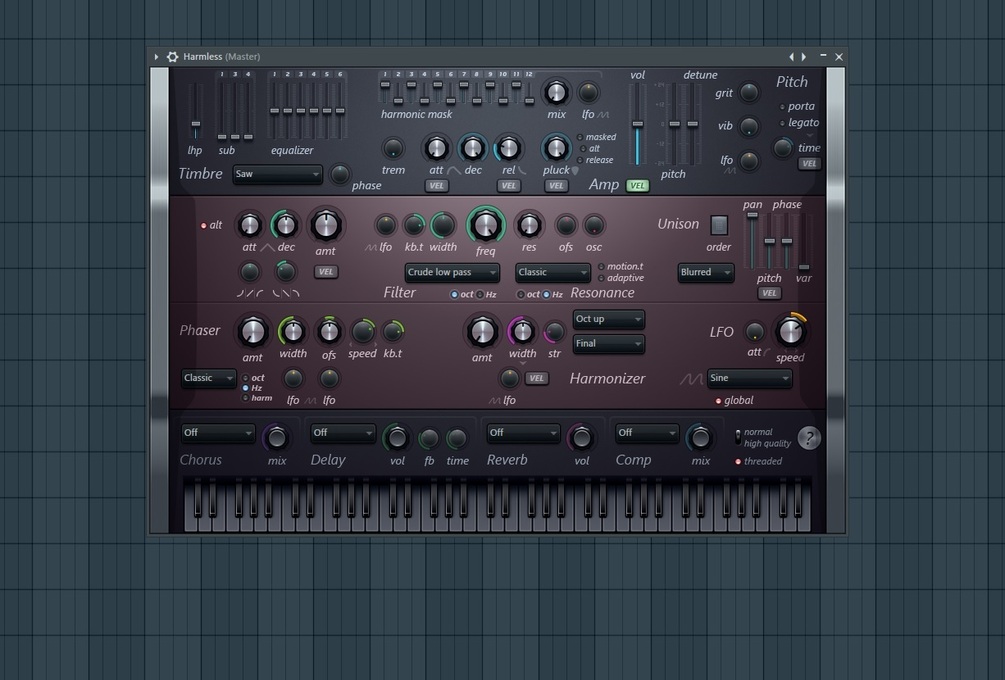Toggle the Harmonizer VEL button
The image size is (1005, 680).
pyautogui.click(x=536, y=378)
